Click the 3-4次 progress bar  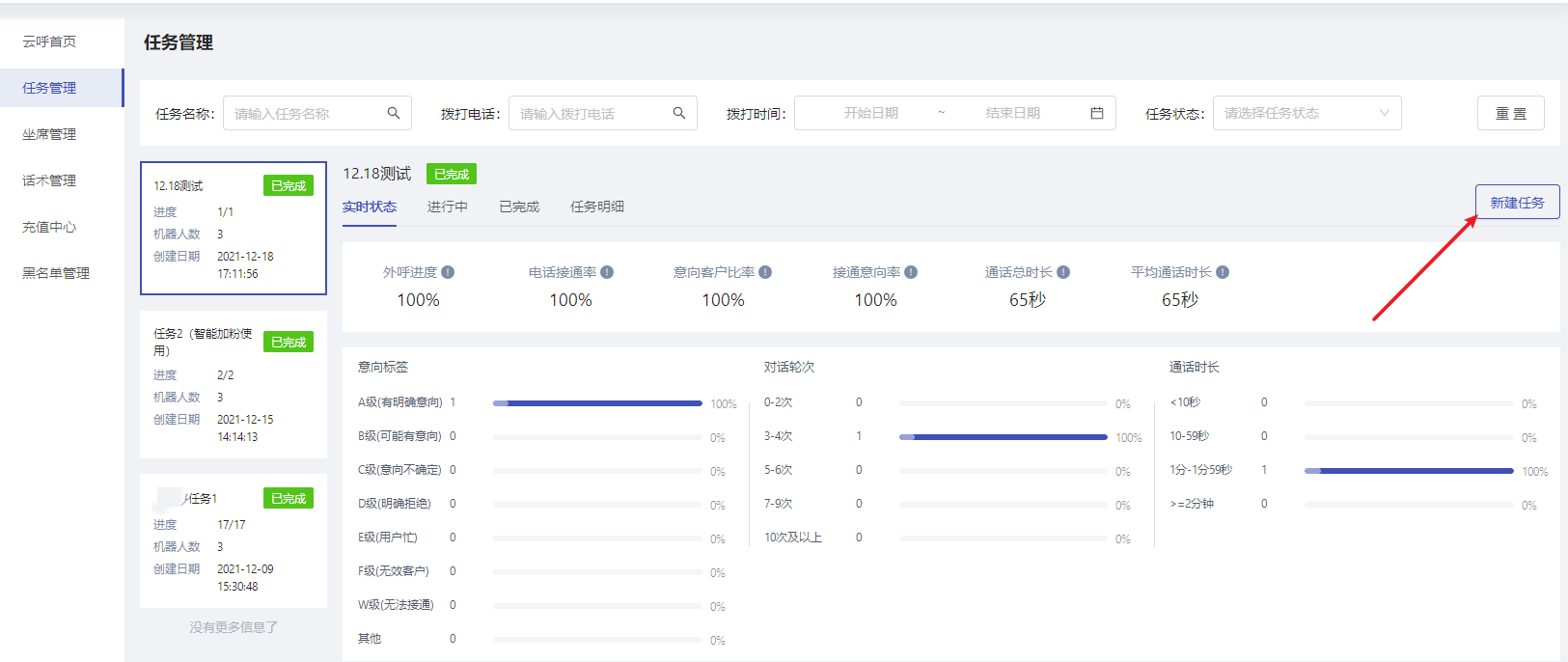(x=1004, y=437)
